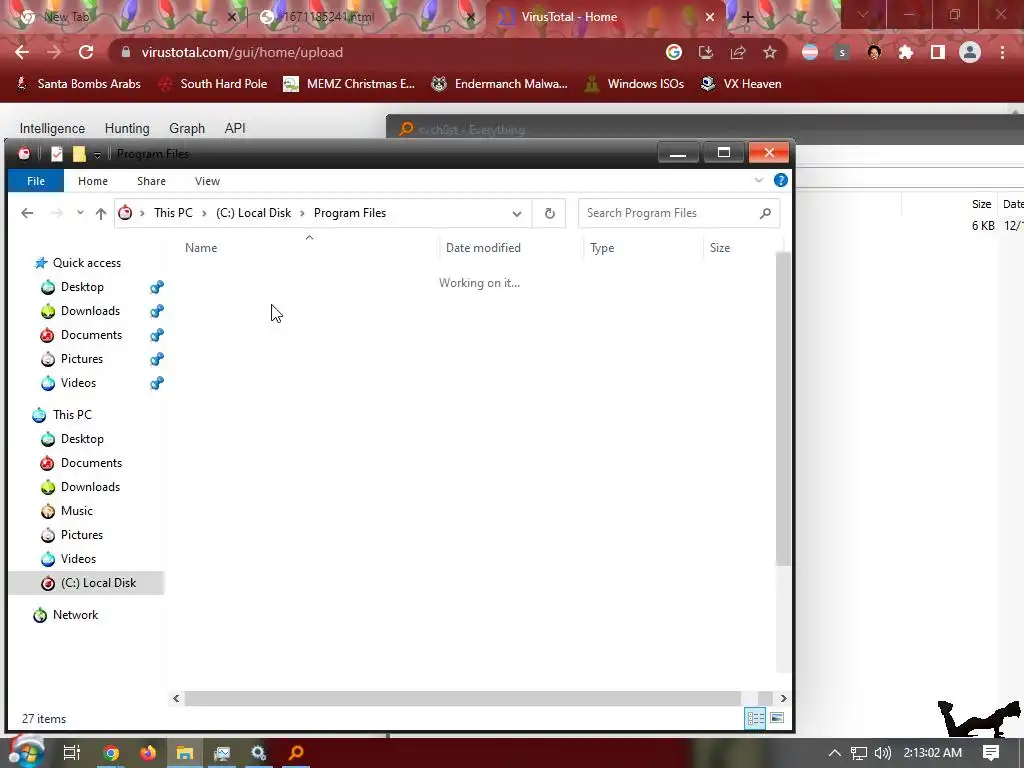The height and width of the screenshot is (768, 1024).
Task: Expand the Explorer ribbon with the chevron
Action: (759, 180)
